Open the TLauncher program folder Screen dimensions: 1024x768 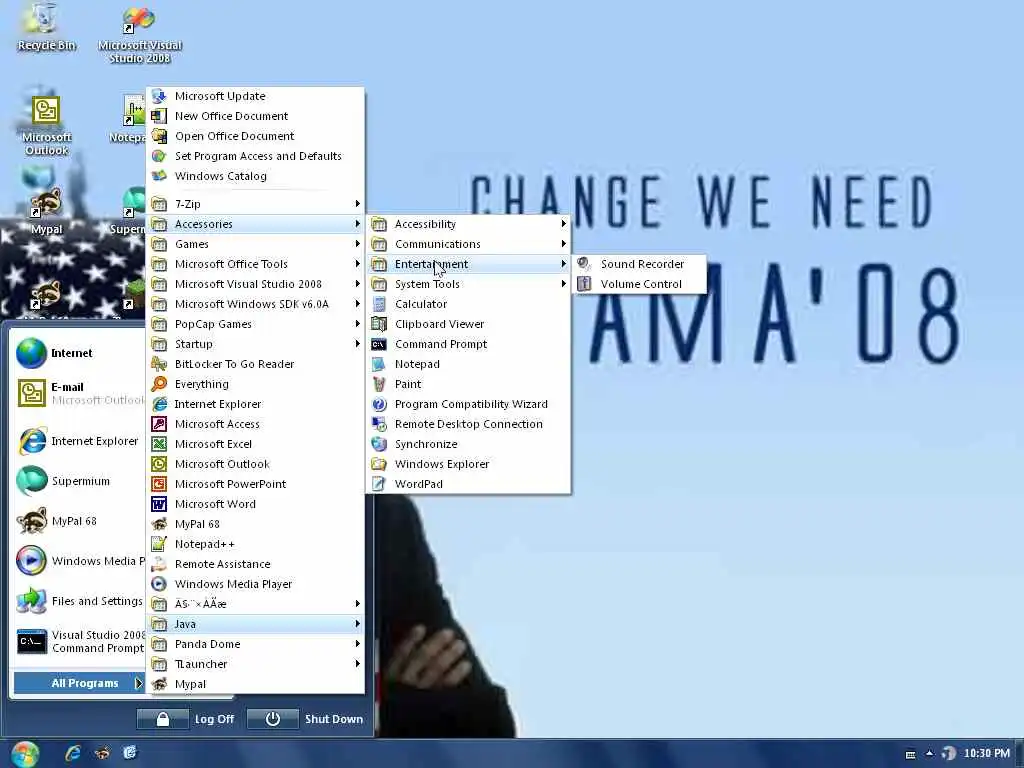[255, 664]
